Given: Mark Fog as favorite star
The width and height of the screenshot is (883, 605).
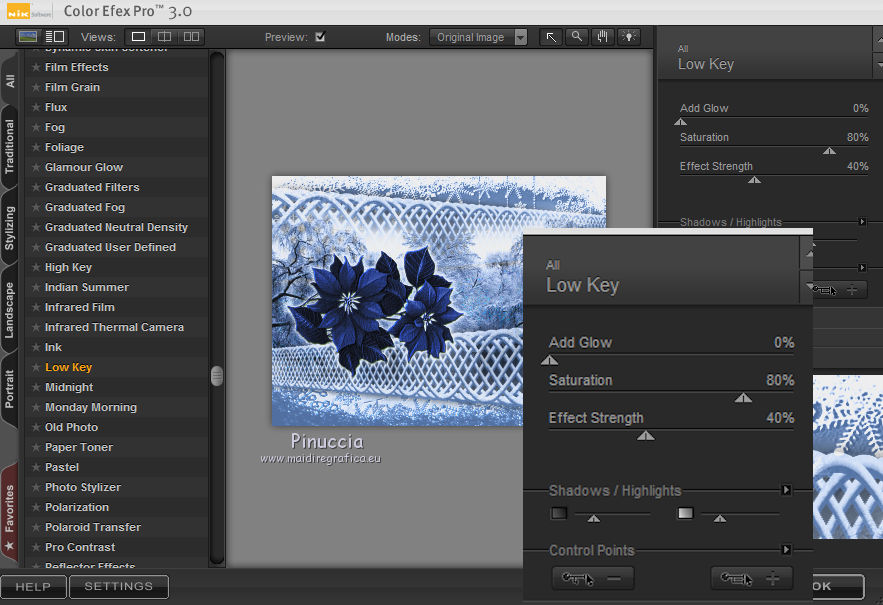Looking at the screenshot, I should 36,127.
